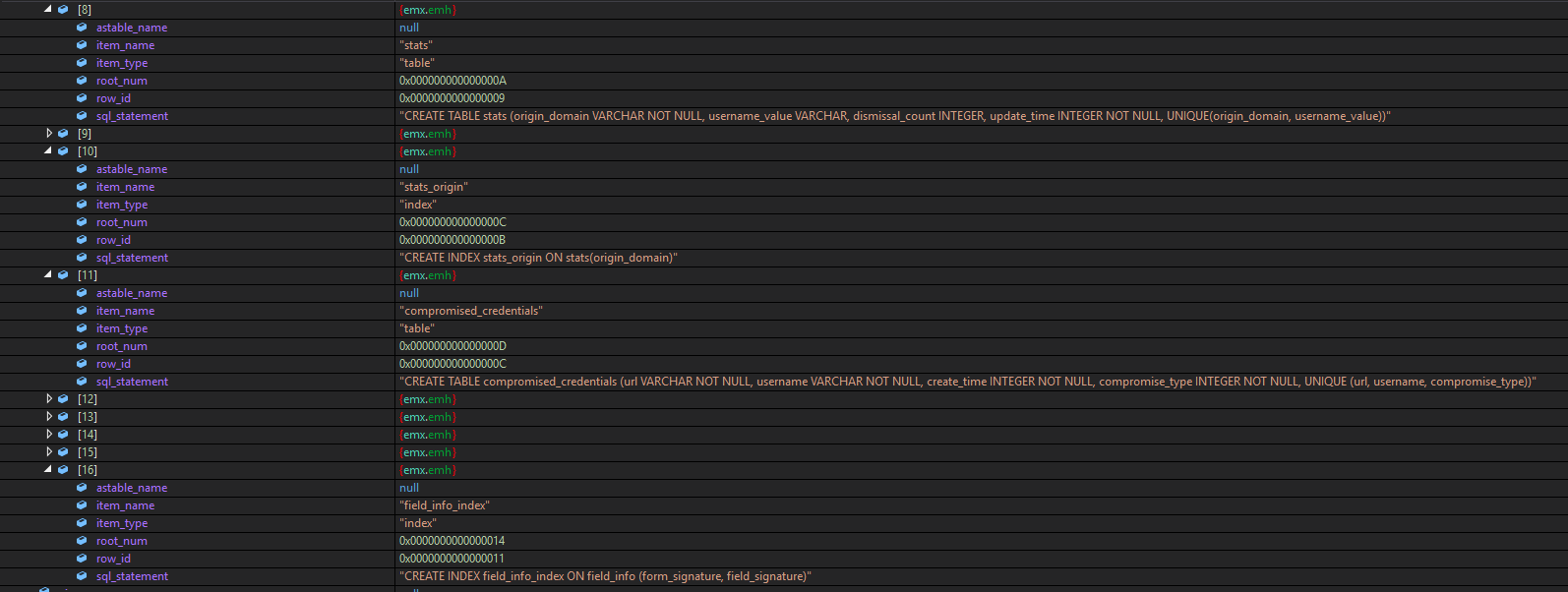The image size is (1568, 592).
Task: Collapse node [16] with its arrow
Action: pyautogui.click(x=48, y=470)
